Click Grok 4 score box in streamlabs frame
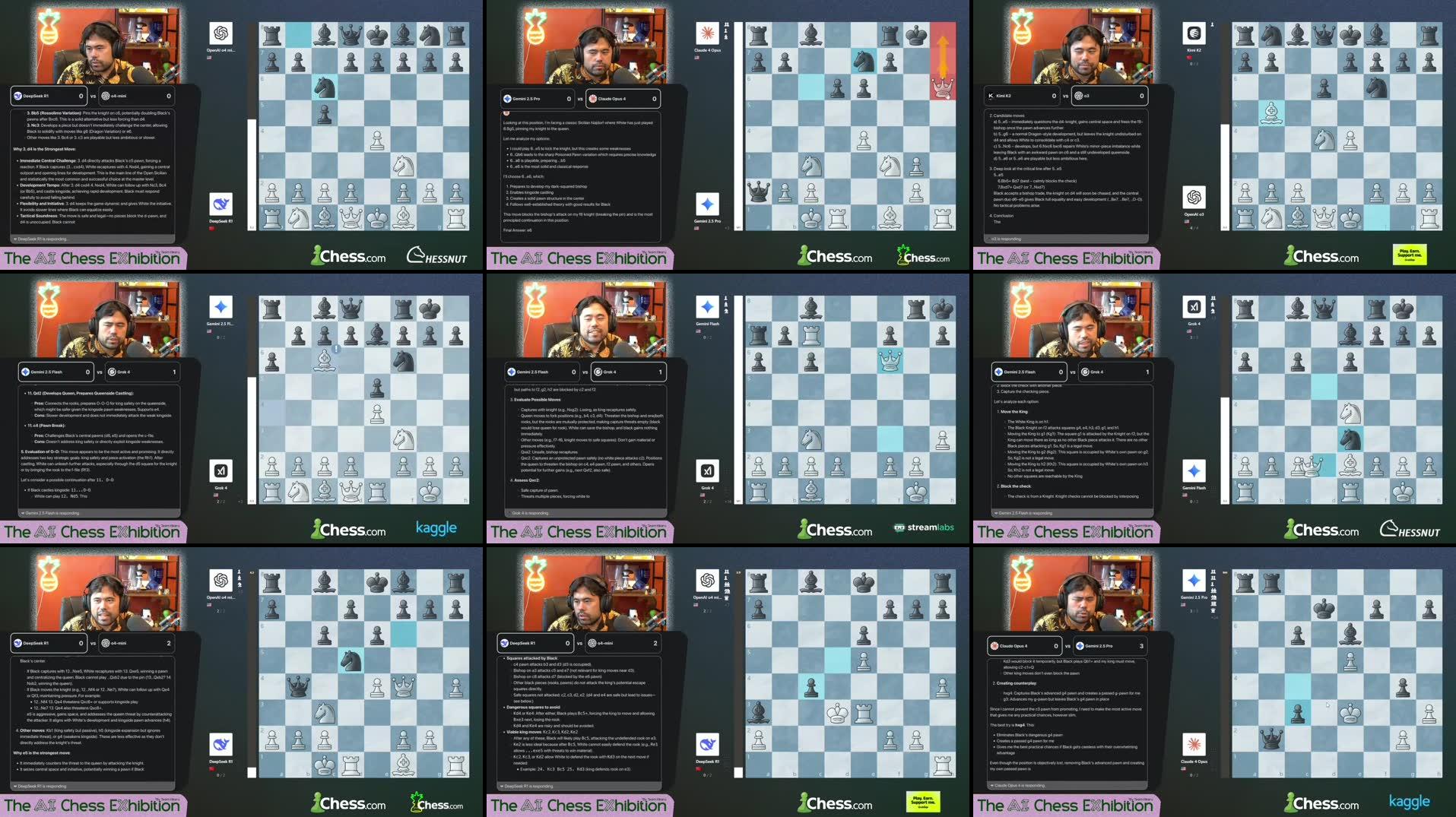 [629, 372]
